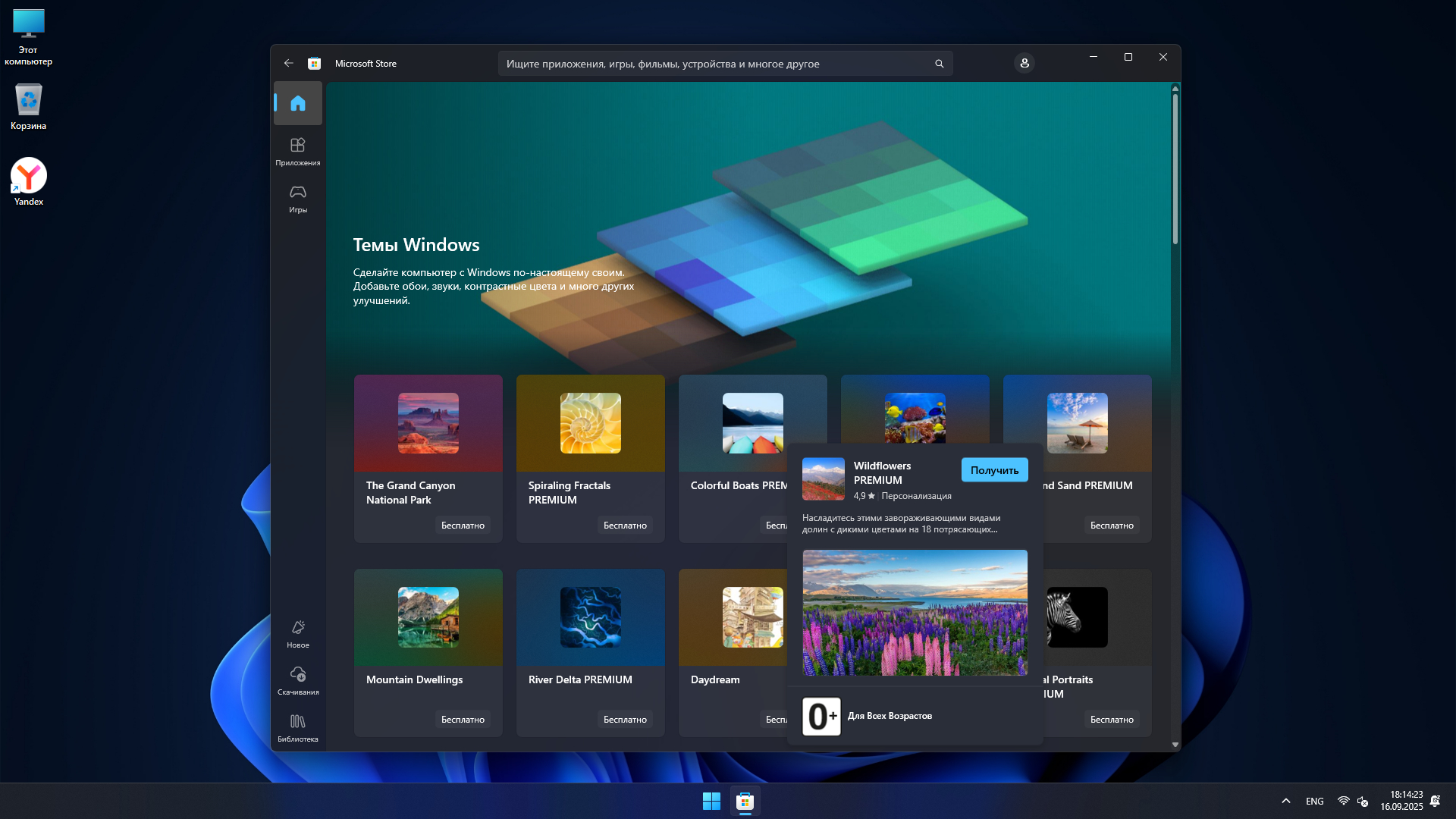Click the search magnifier icon

coord(939,64)
